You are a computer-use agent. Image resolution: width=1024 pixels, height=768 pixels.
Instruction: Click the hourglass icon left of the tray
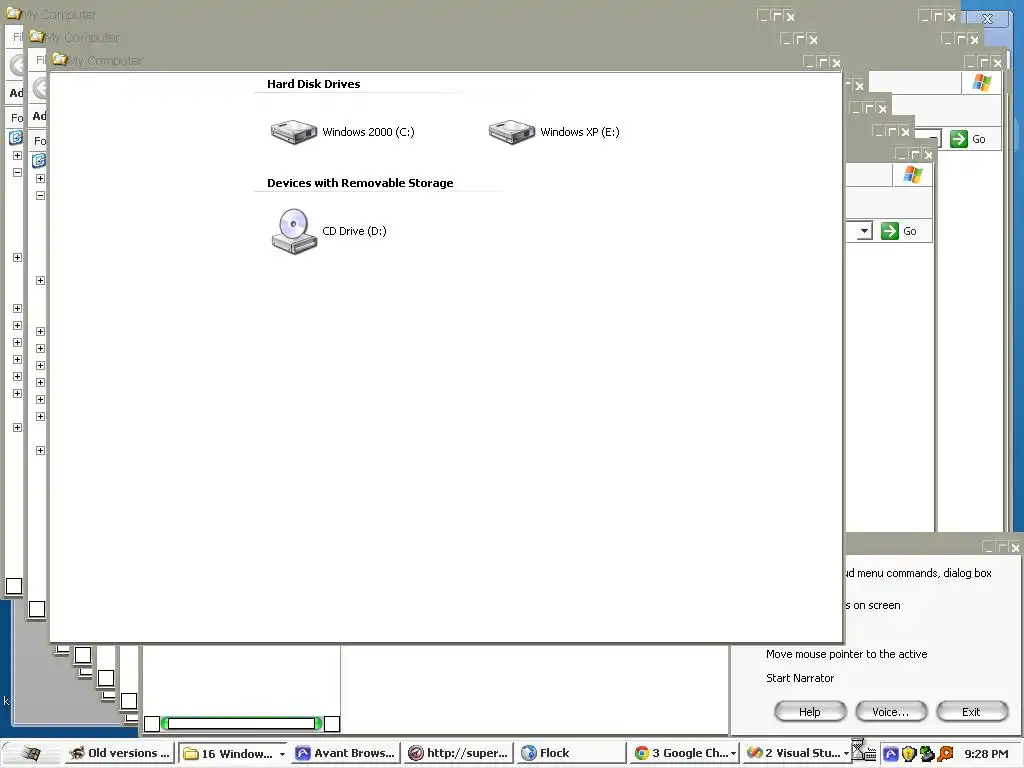coord(857,749)
